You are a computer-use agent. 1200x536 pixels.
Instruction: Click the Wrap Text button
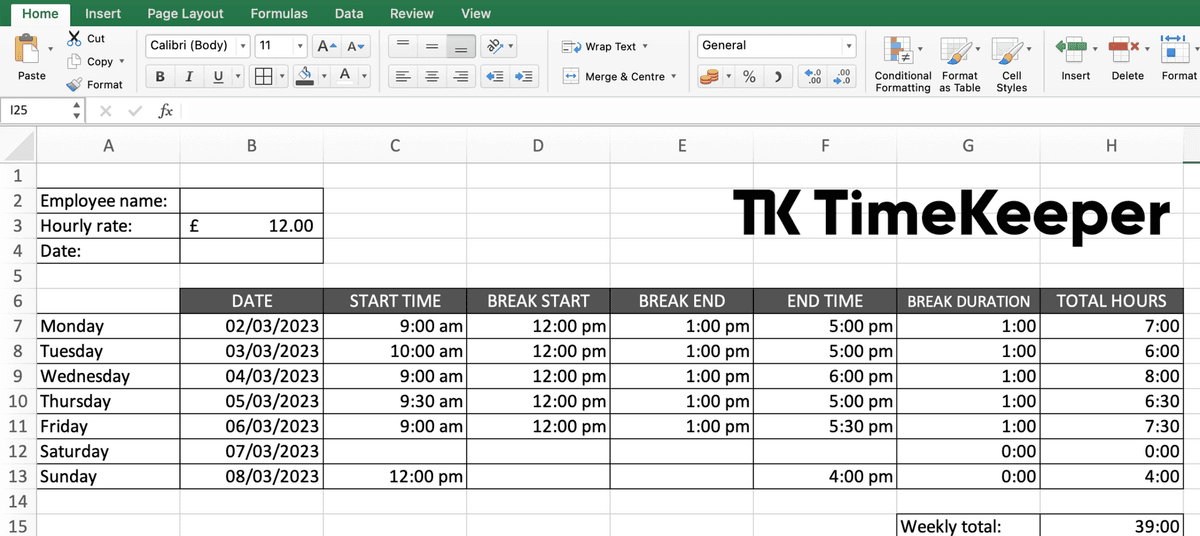pos(598,47)
